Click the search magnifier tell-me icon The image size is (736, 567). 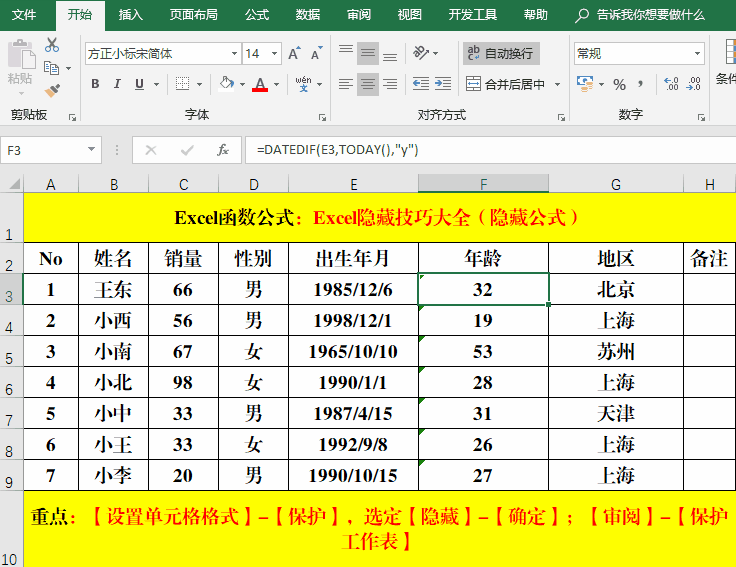point(582,15)
